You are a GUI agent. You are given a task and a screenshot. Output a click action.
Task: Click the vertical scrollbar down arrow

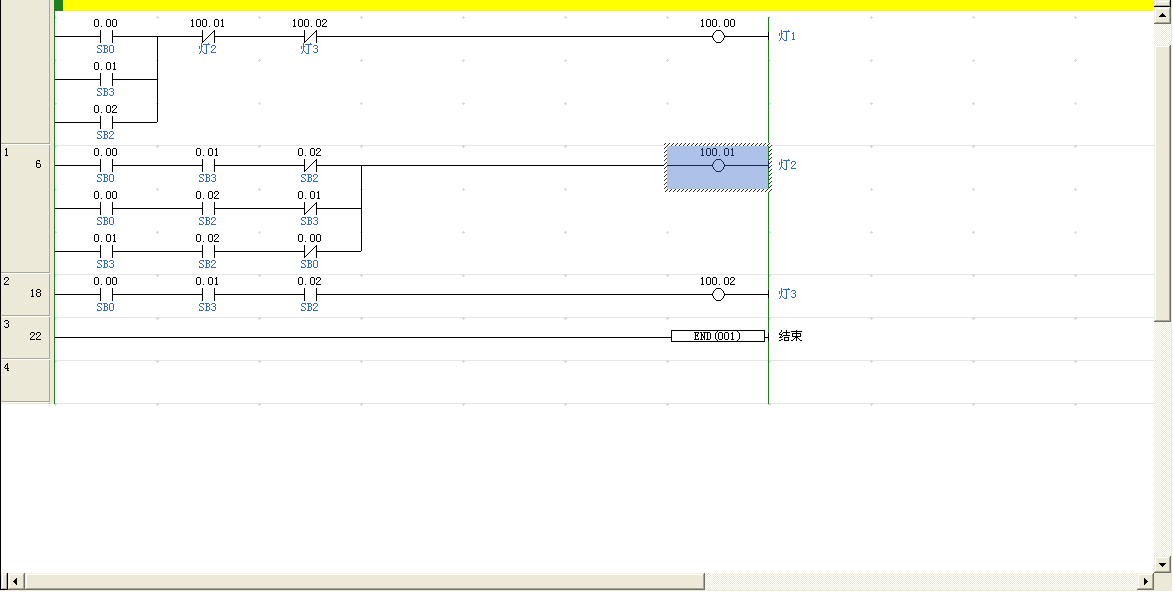pos(1164,564)
